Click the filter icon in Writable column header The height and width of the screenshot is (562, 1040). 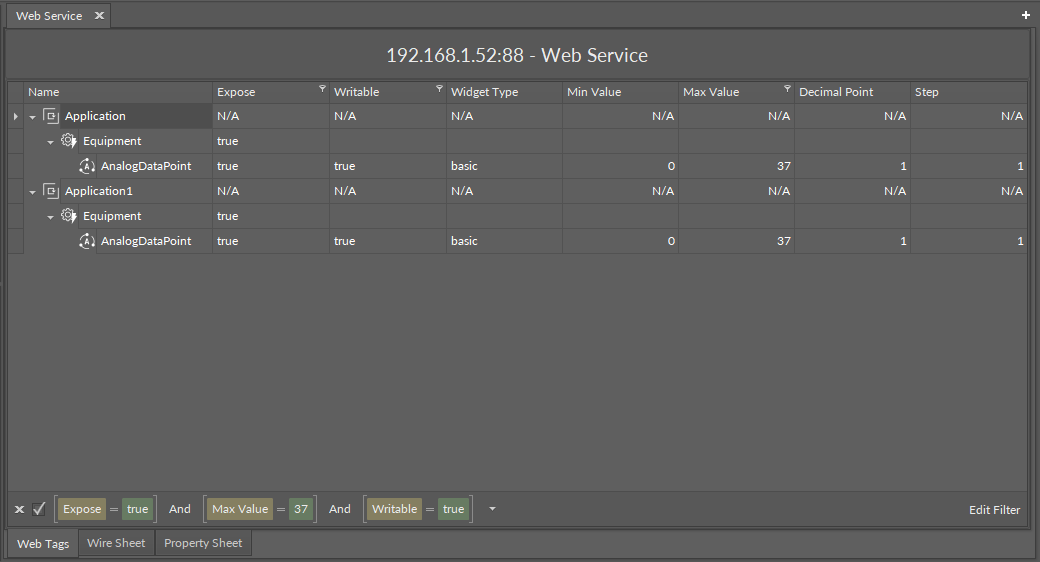coord(439,89)
